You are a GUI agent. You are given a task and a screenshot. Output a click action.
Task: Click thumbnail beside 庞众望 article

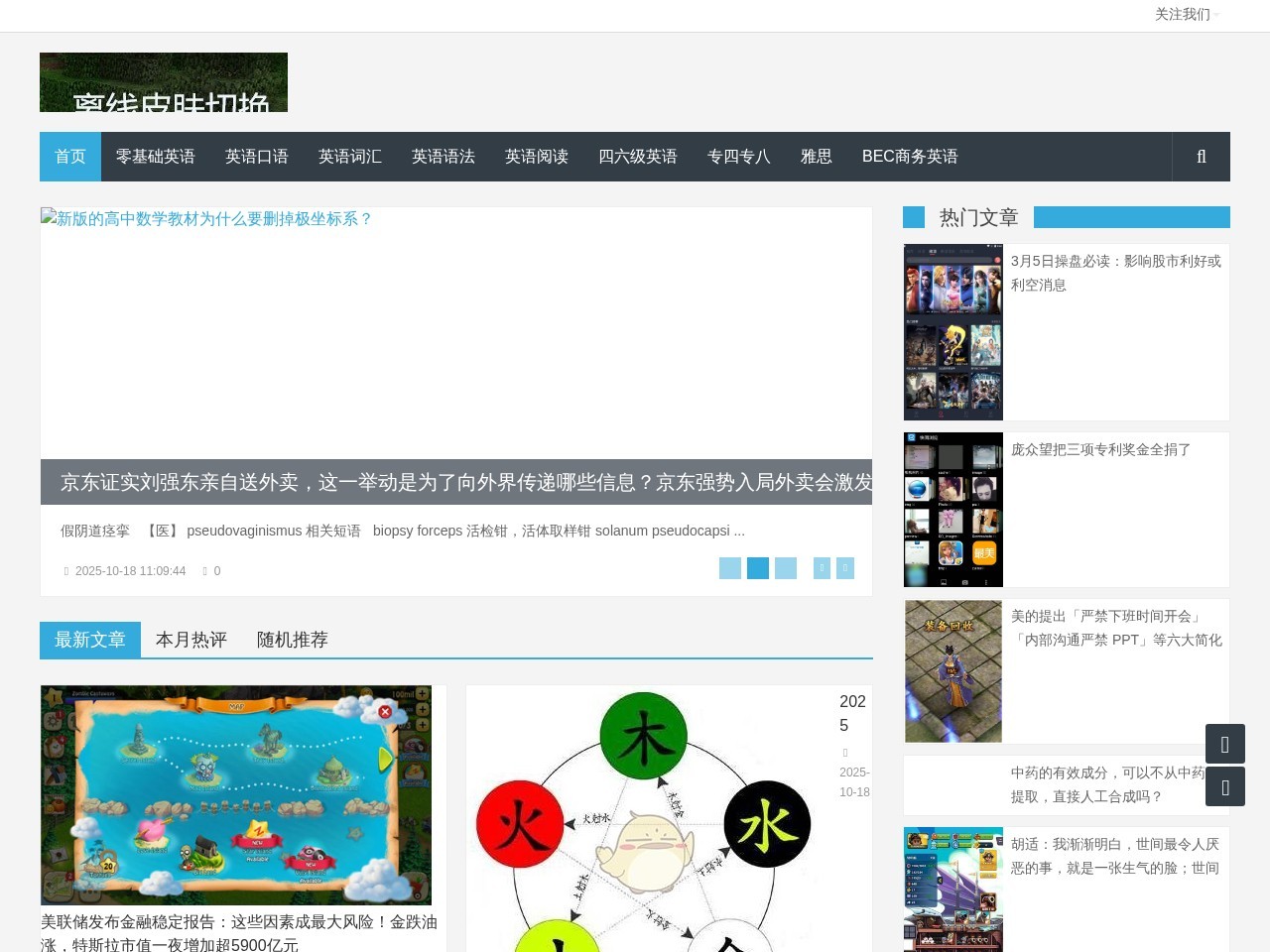[x=953, y=510]
